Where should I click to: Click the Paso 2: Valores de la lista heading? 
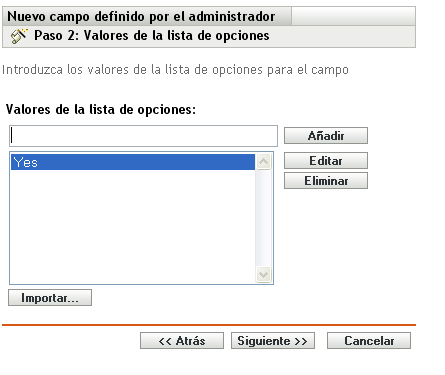click(152, 36)
